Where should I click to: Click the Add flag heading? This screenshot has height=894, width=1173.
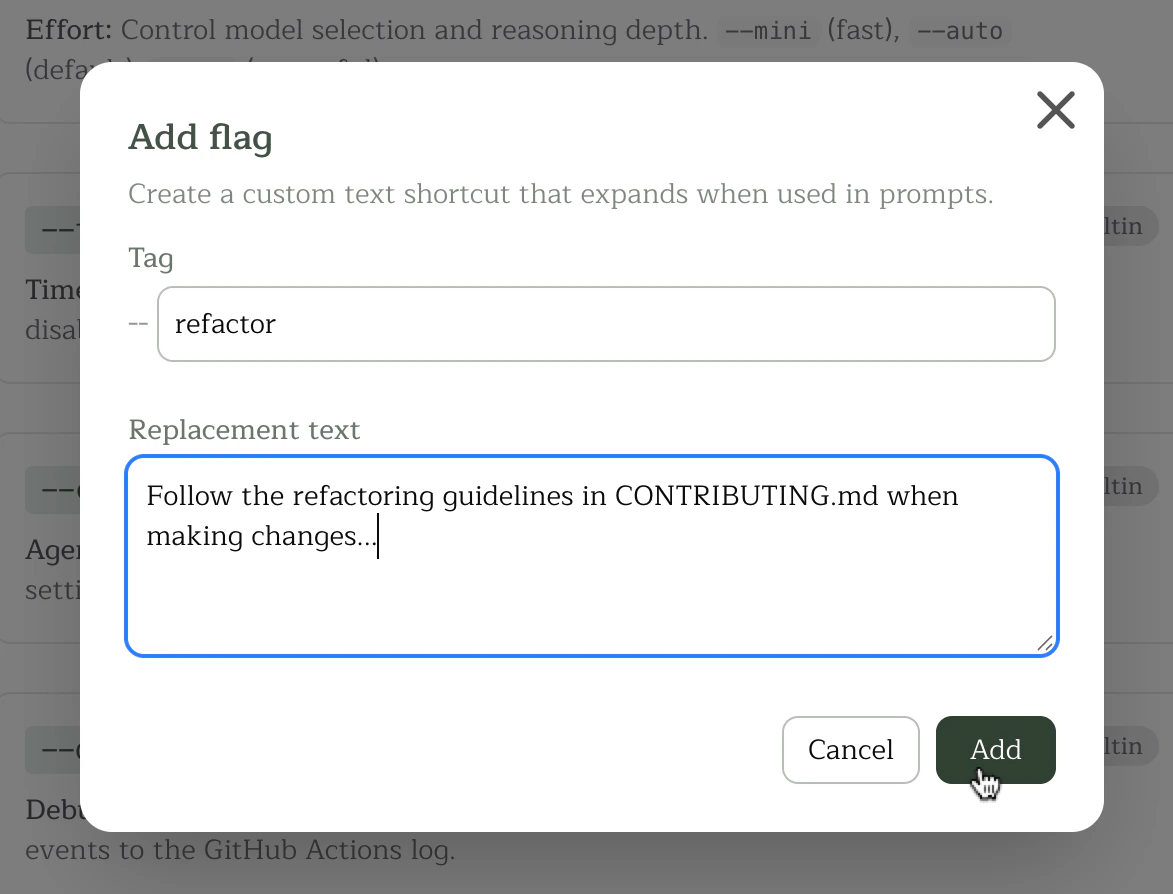200,137
